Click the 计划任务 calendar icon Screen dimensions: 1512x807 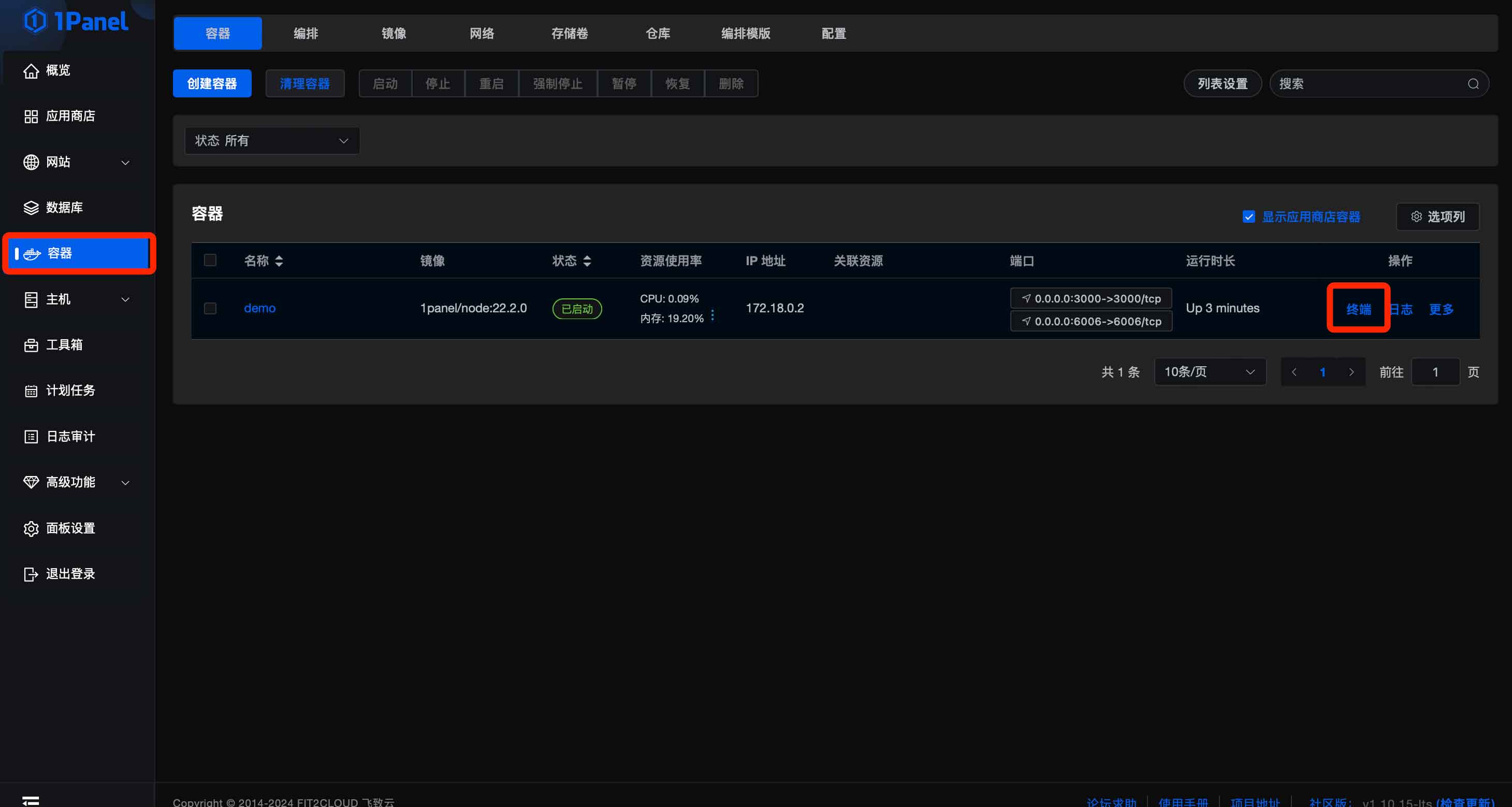[31, 391]
